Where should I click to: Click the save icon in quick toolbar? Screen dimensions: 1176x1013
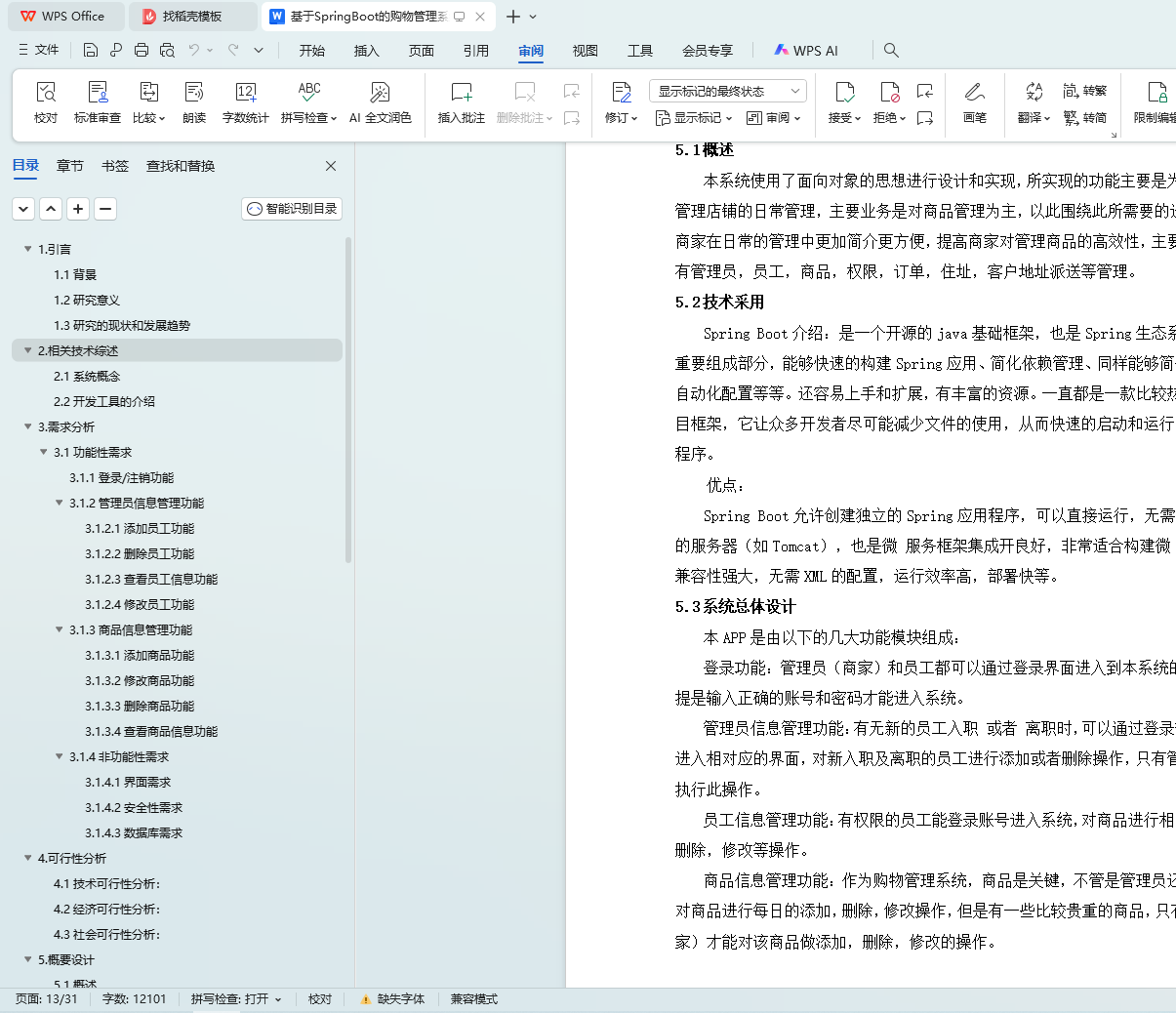91,50
